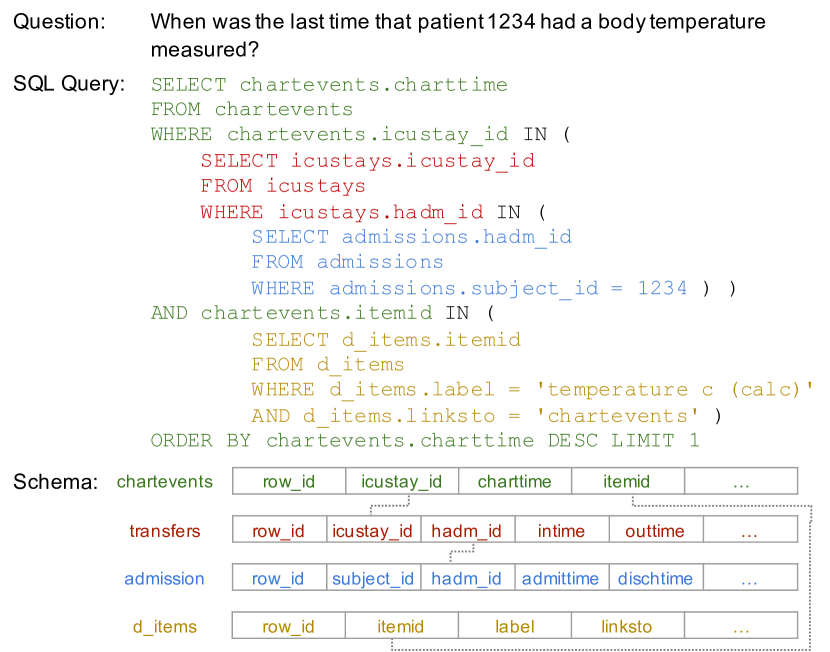Select the chartevents icustay_id column cell
This screenshot has width=830, height=652.
coord(402,481)
